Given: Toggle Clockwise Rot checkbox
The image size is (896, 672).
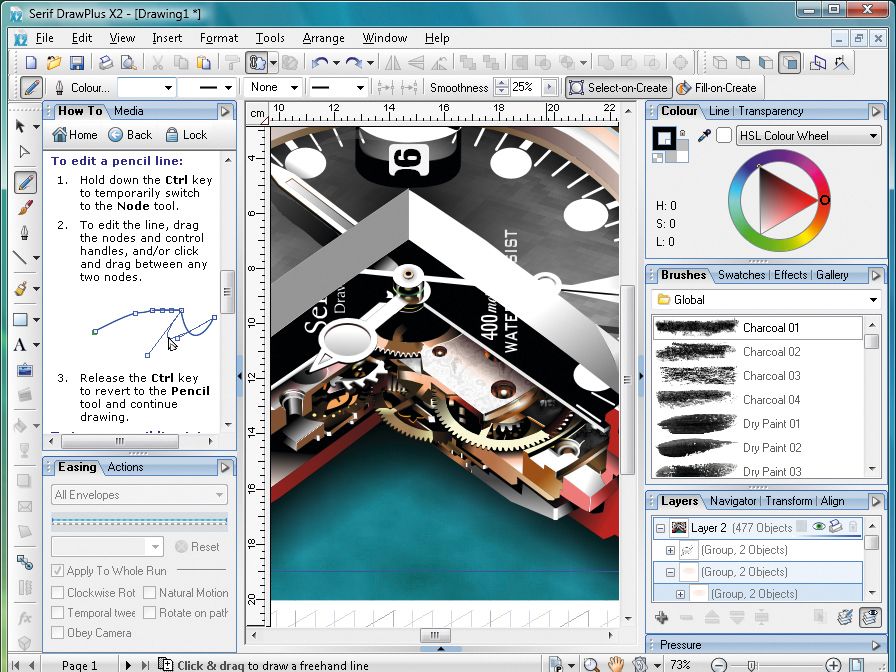Looking at the screenshot, I should tap(57, 593).
